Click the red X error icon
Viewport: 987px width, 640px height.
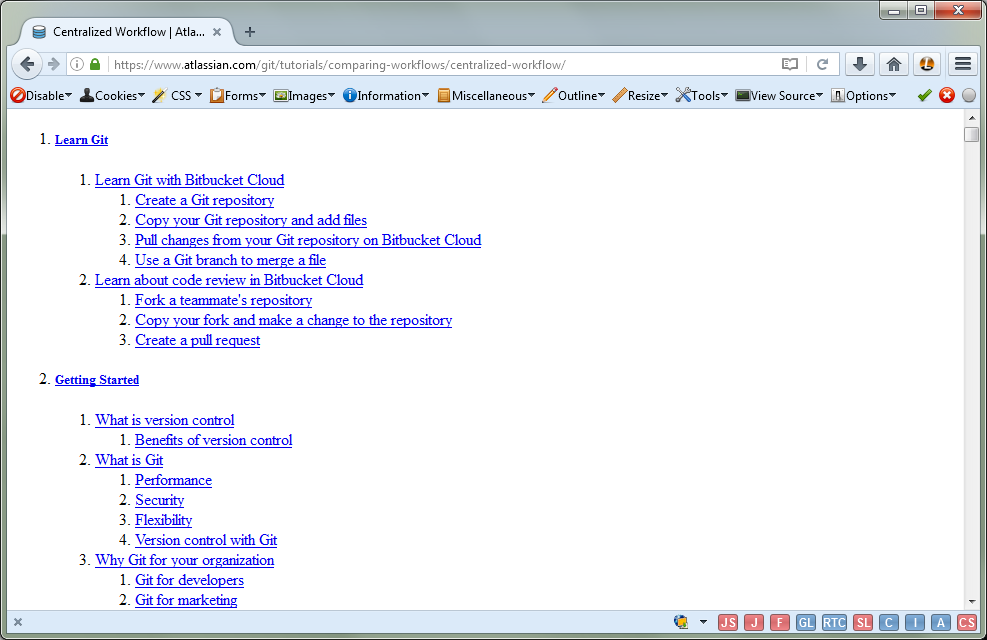point(947,96)
